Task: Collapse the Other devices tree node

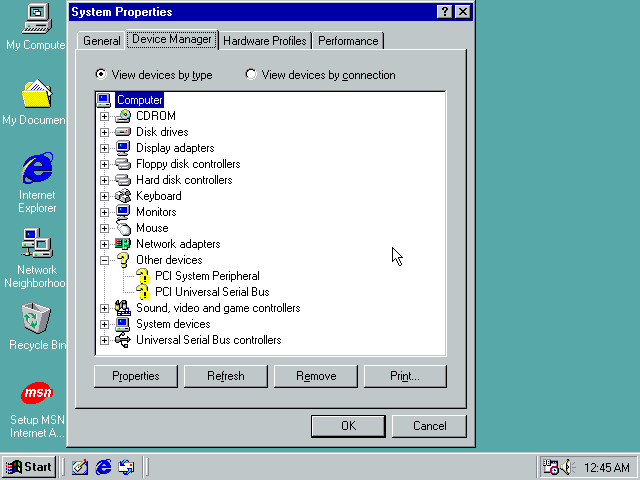Action: click(104, 260)
